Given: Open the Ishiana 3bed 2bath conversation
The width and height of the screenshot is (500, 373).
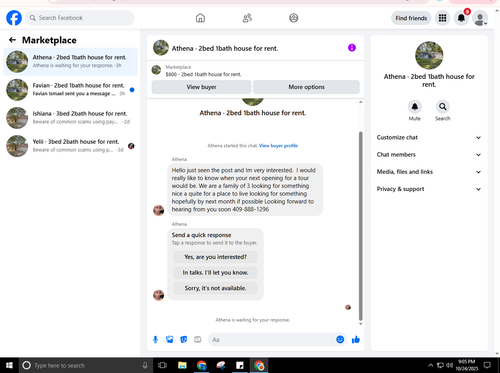Looking at the screenshot, I should 70,118.
